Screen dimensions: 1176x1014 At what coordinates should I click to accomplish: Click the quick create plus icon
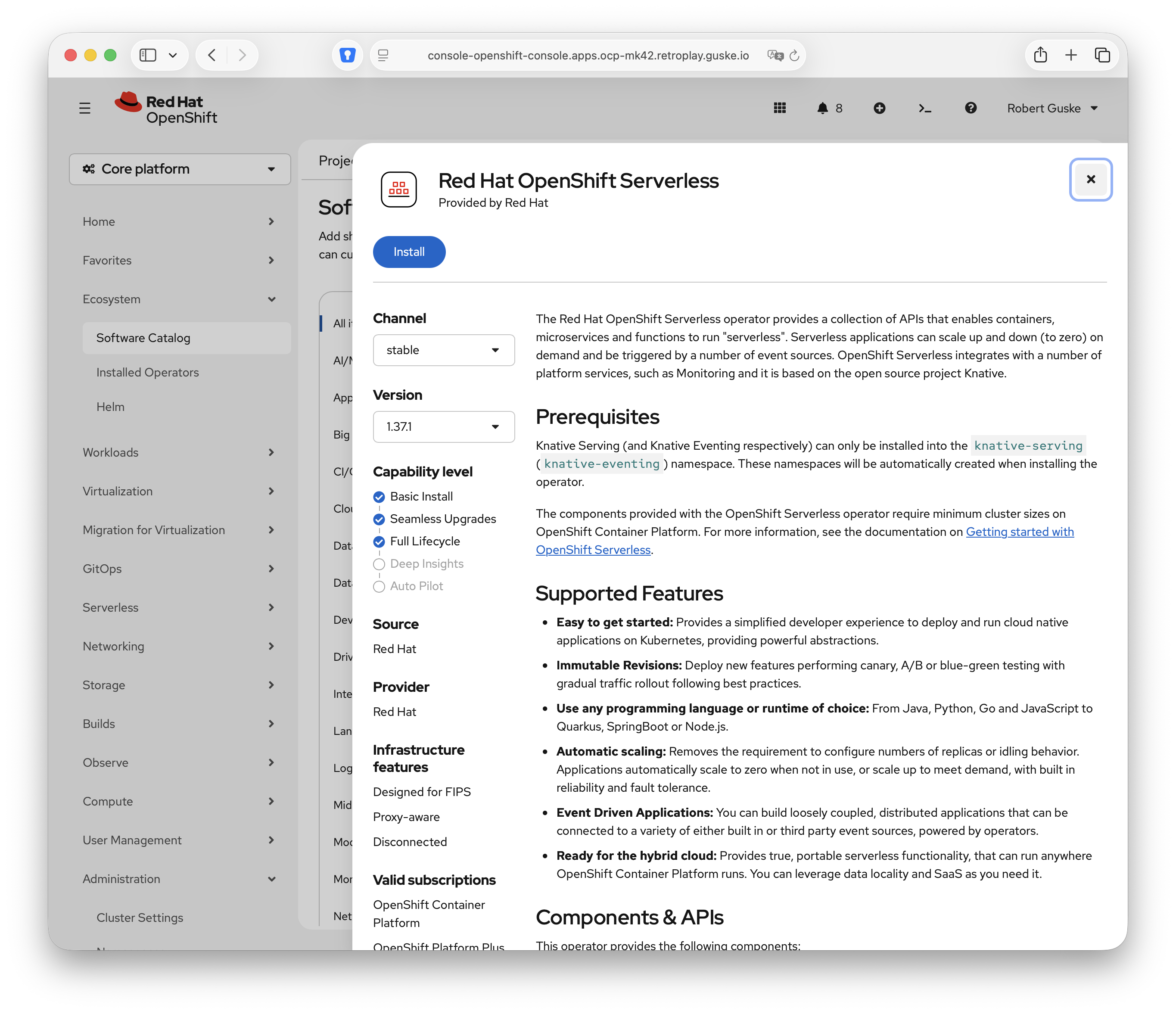(x=879, y=108)
